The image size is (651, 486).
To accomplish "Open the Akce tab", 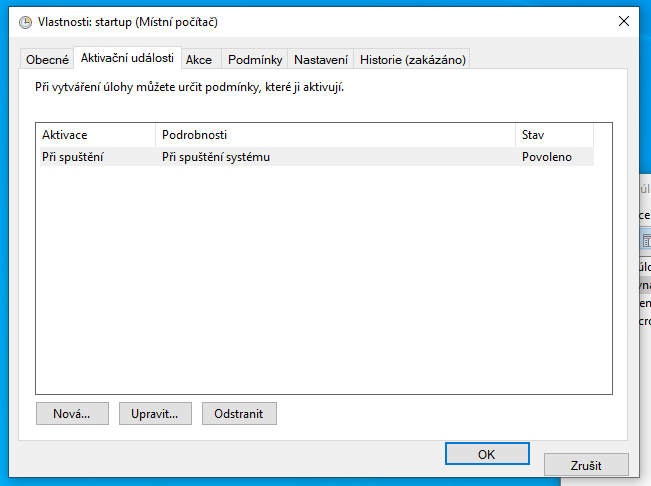I will click(199, 60).
